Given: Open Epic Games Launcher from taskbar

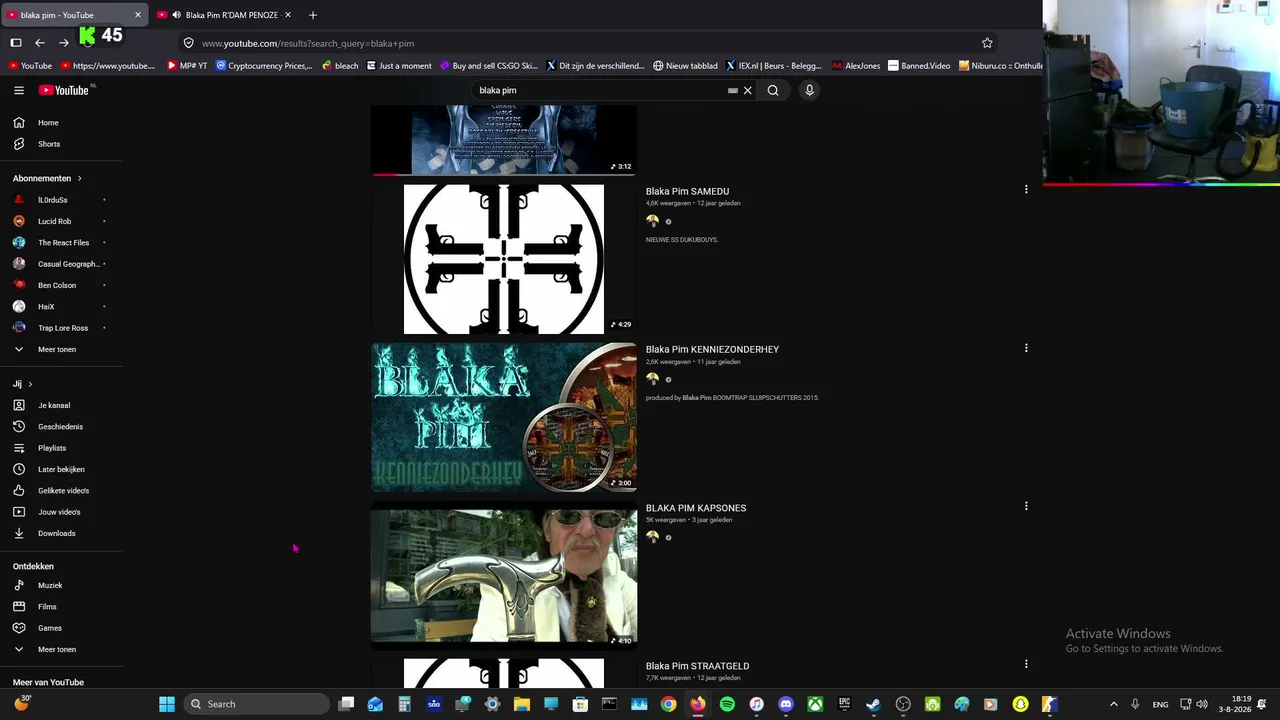Looking at the screenshot, I should click(x=844, y=704).
